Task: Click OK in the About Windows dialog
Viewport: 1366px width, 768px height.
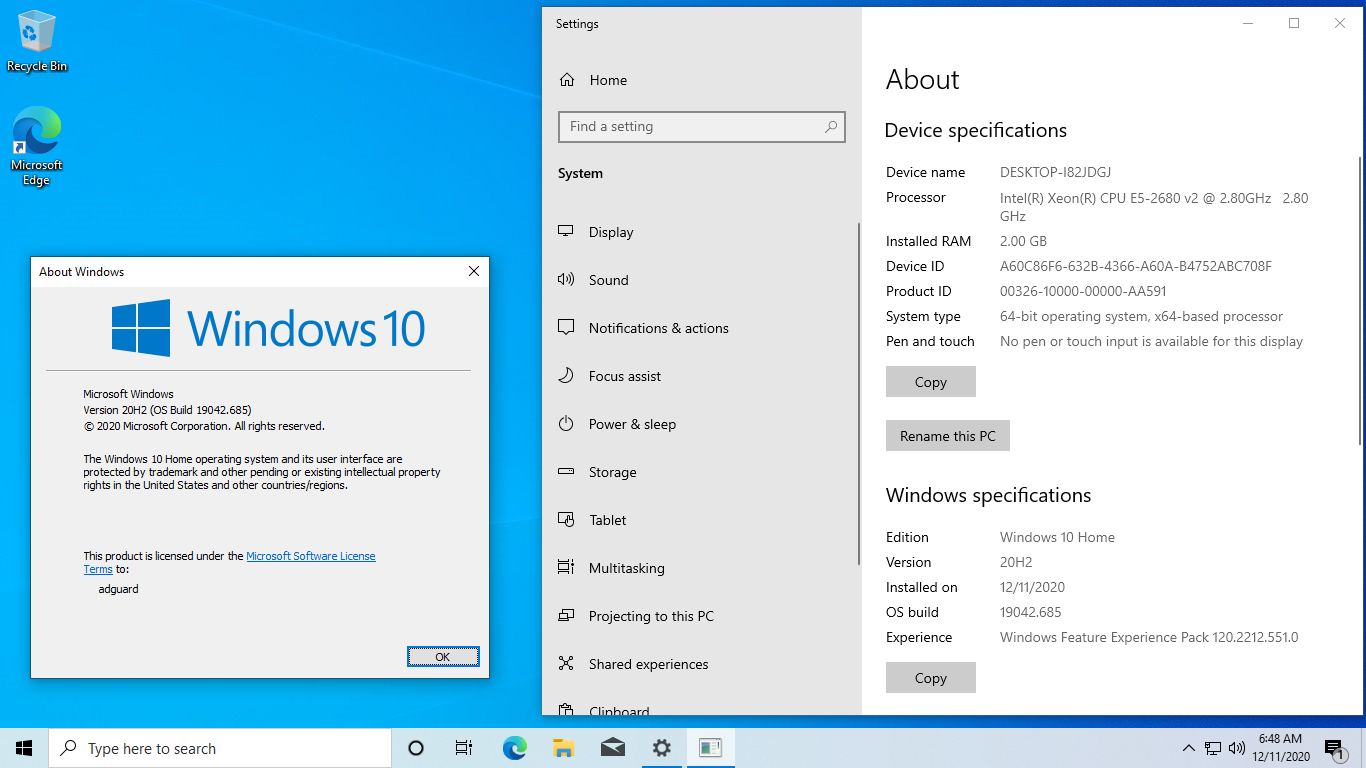Action: point(443,657)
